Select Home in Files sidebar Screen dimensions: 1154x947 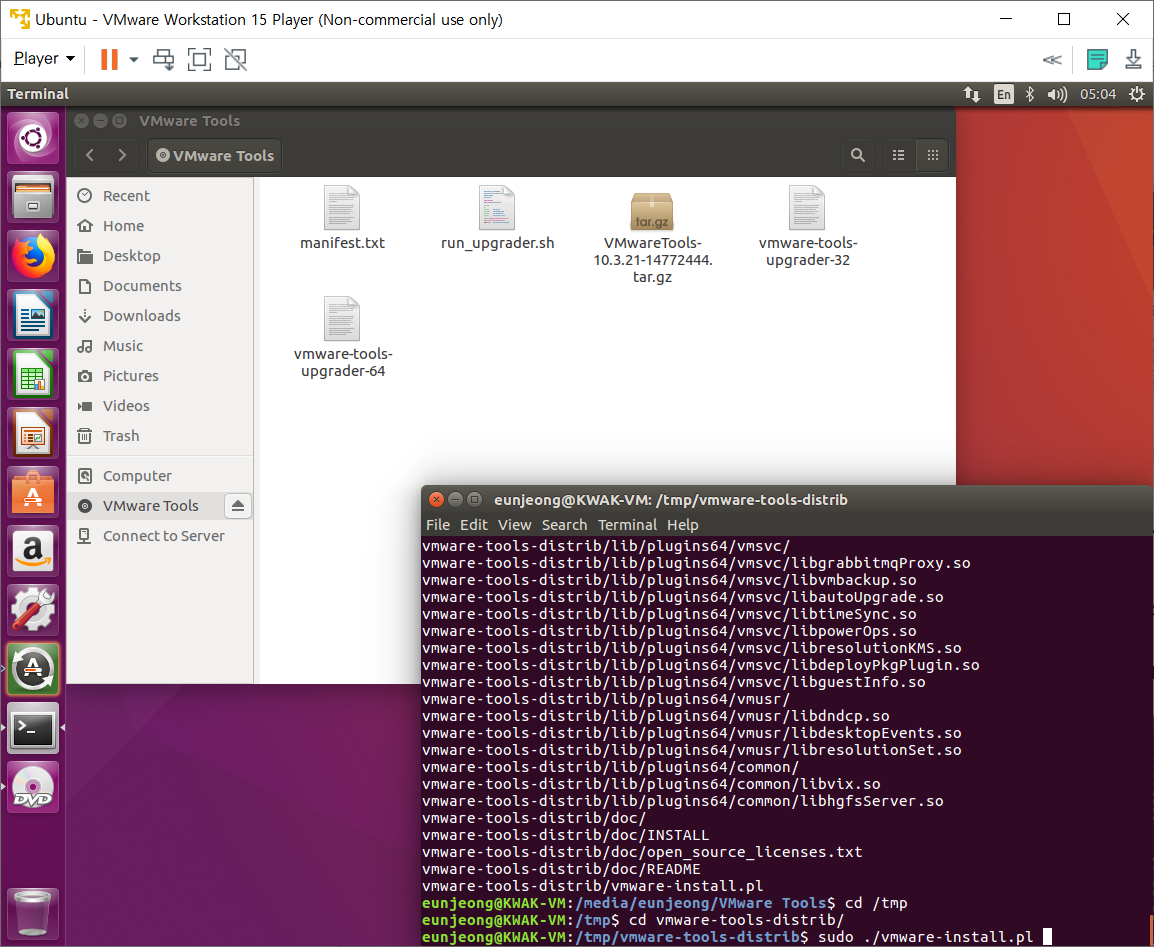(160, 226)
